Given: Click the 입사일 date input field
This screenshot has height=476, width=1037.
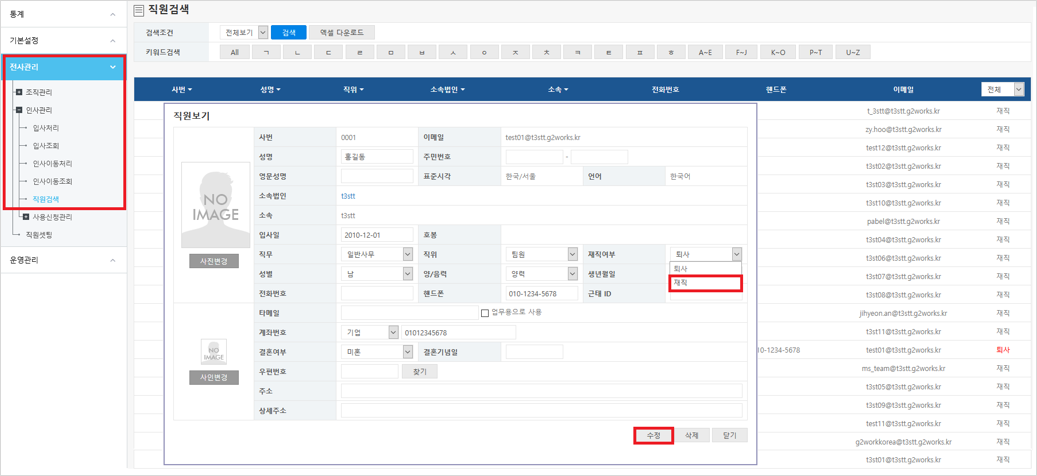Looking at the screenshot, I should 376,235.
